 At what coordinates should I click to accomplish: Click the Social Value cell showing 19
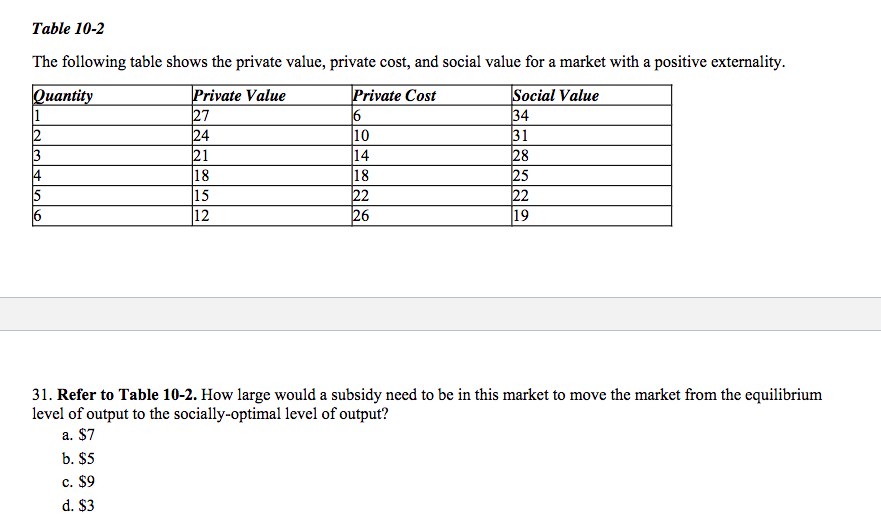point(520,217)
